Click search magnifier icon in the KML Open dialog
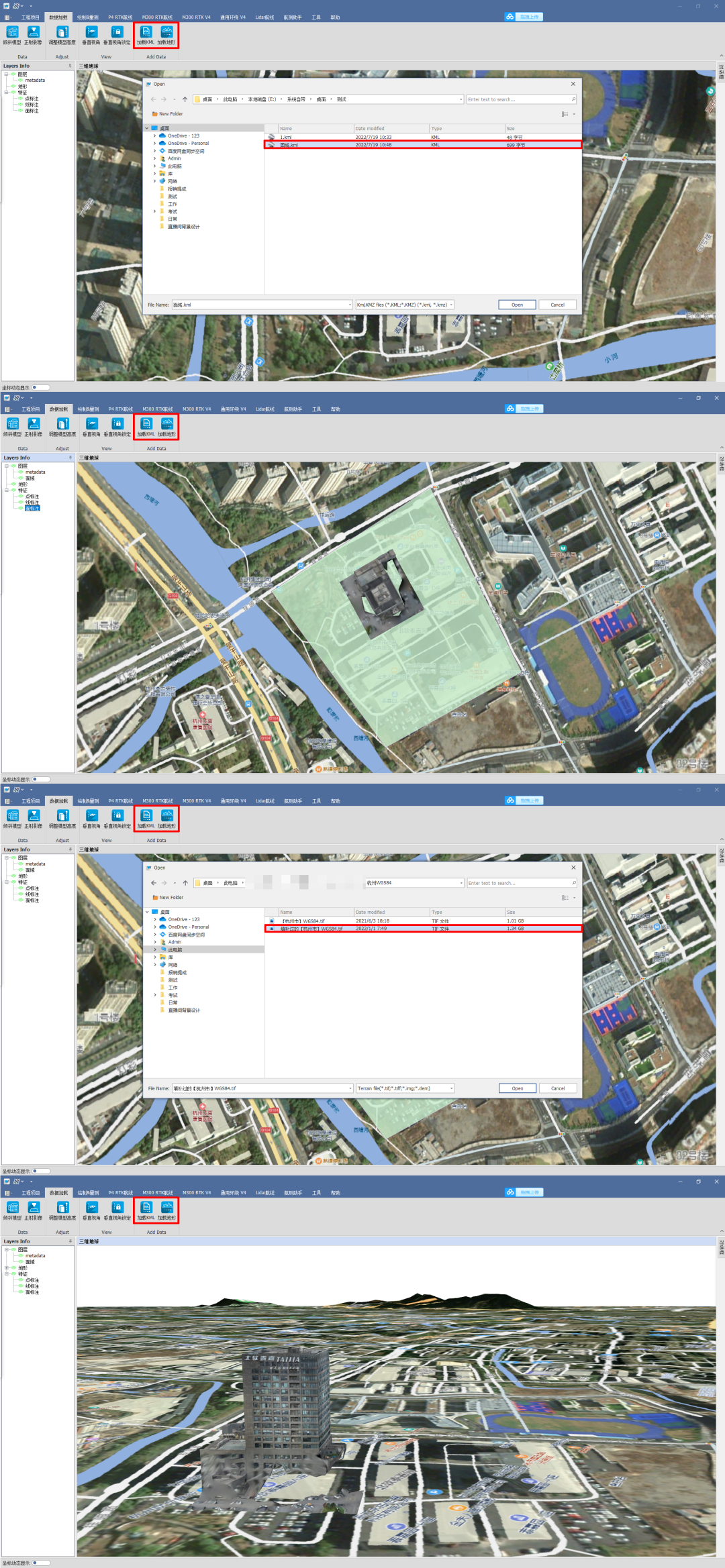 [x=573, y=99]
